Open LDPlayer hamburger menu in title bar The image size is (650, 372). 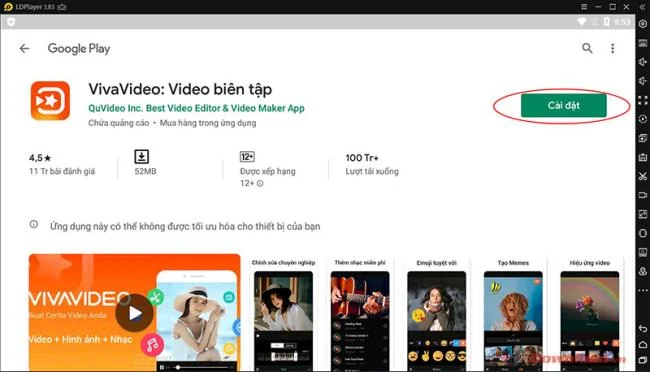coord(584,7)
